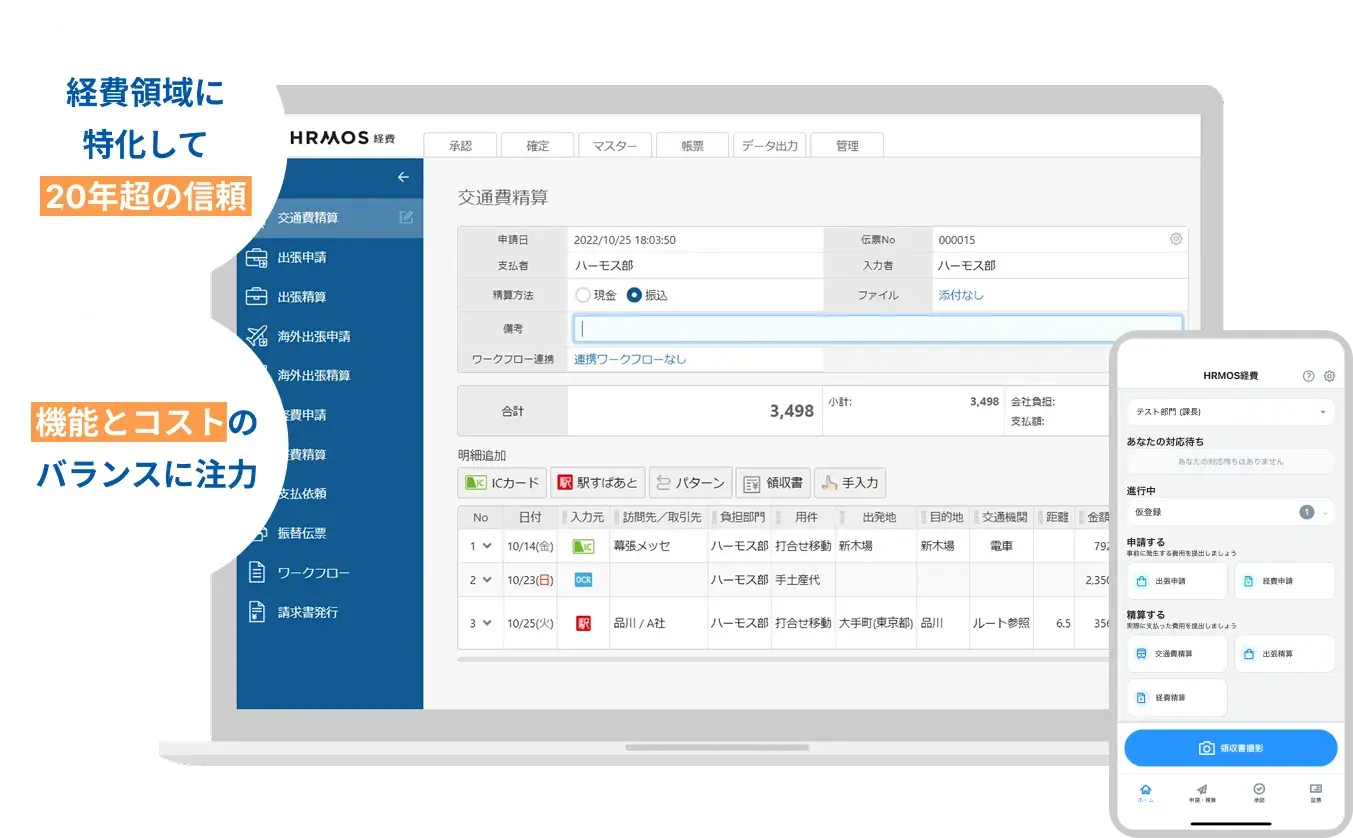Expand row 3 dropdown chevron
Screen dimensions: 1353x838
click(x=487, y=623)
